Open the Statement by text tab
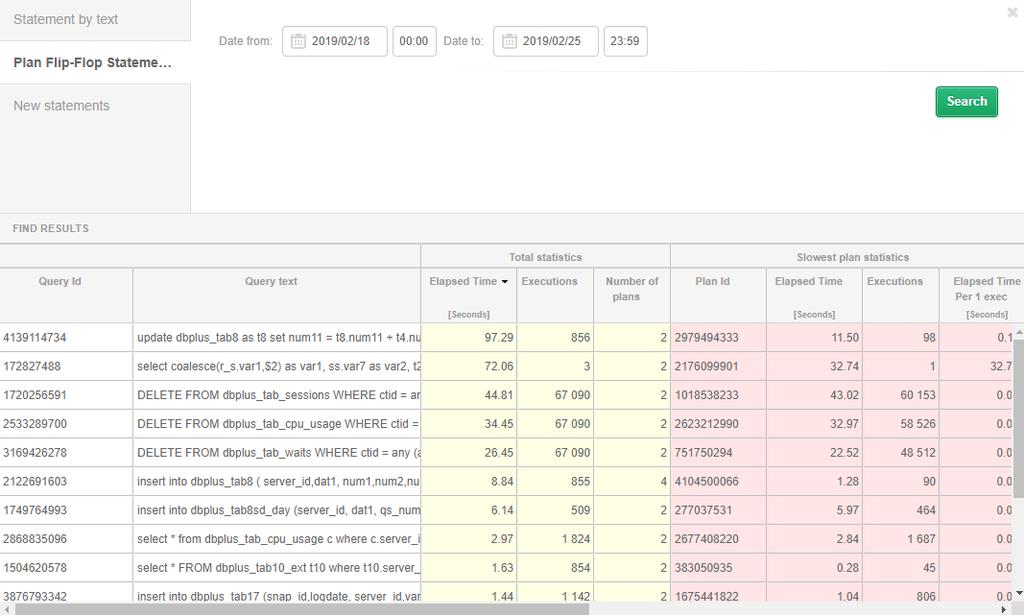Viewport: 1024px width, 615px height. click(95, 20)
